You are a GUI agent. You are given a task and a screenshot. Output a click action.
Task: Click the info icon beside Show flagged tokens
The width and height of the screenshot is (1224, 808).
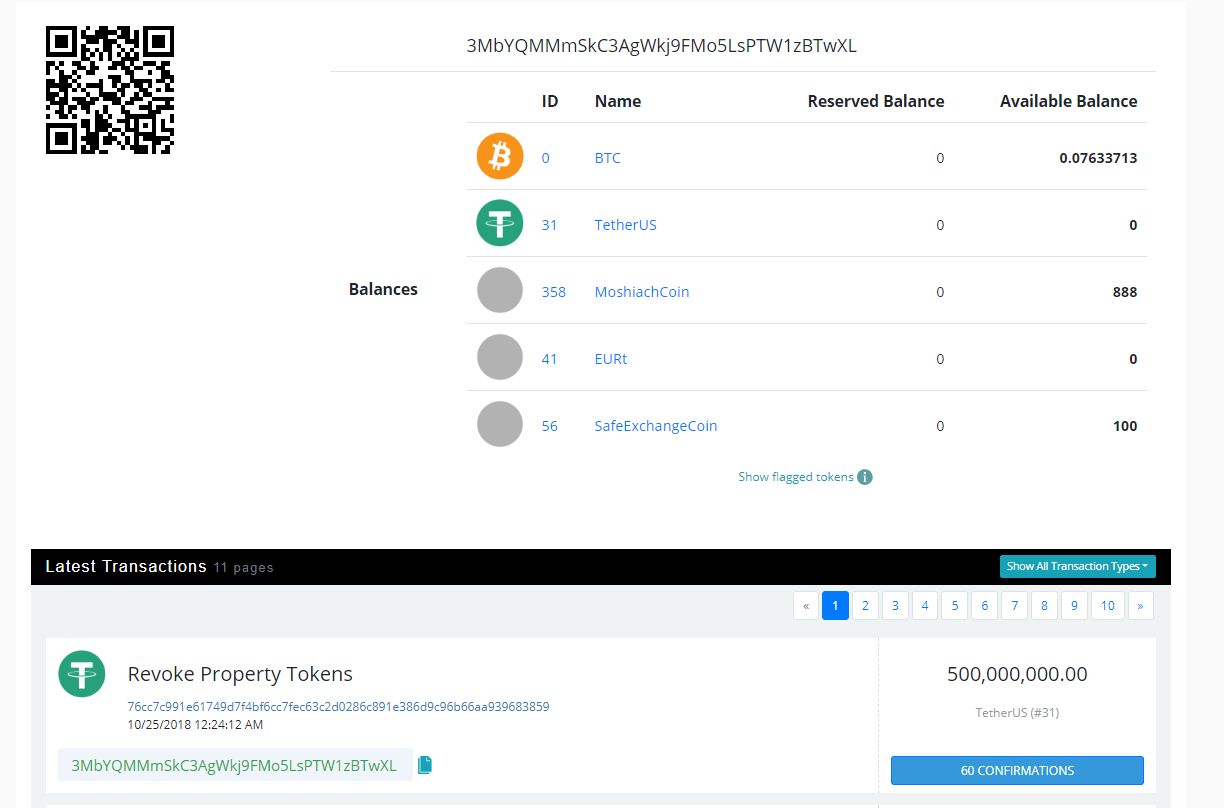pos(864,477)
